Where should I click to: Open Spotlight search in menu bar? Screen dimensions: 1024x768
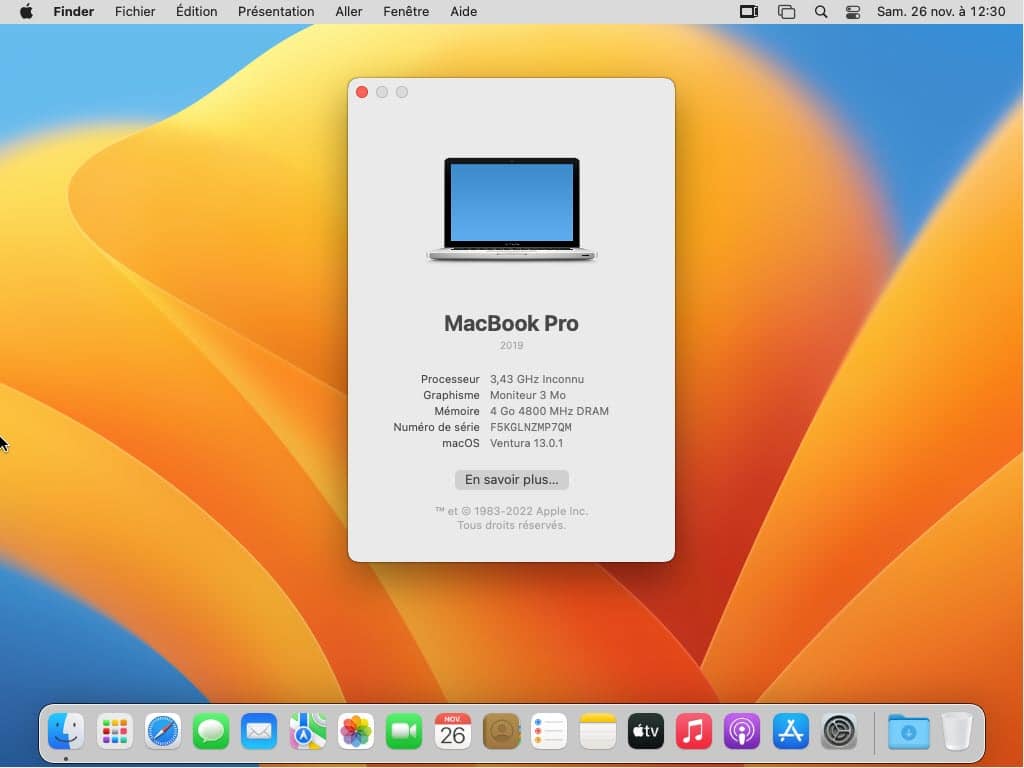coord(821,12)
